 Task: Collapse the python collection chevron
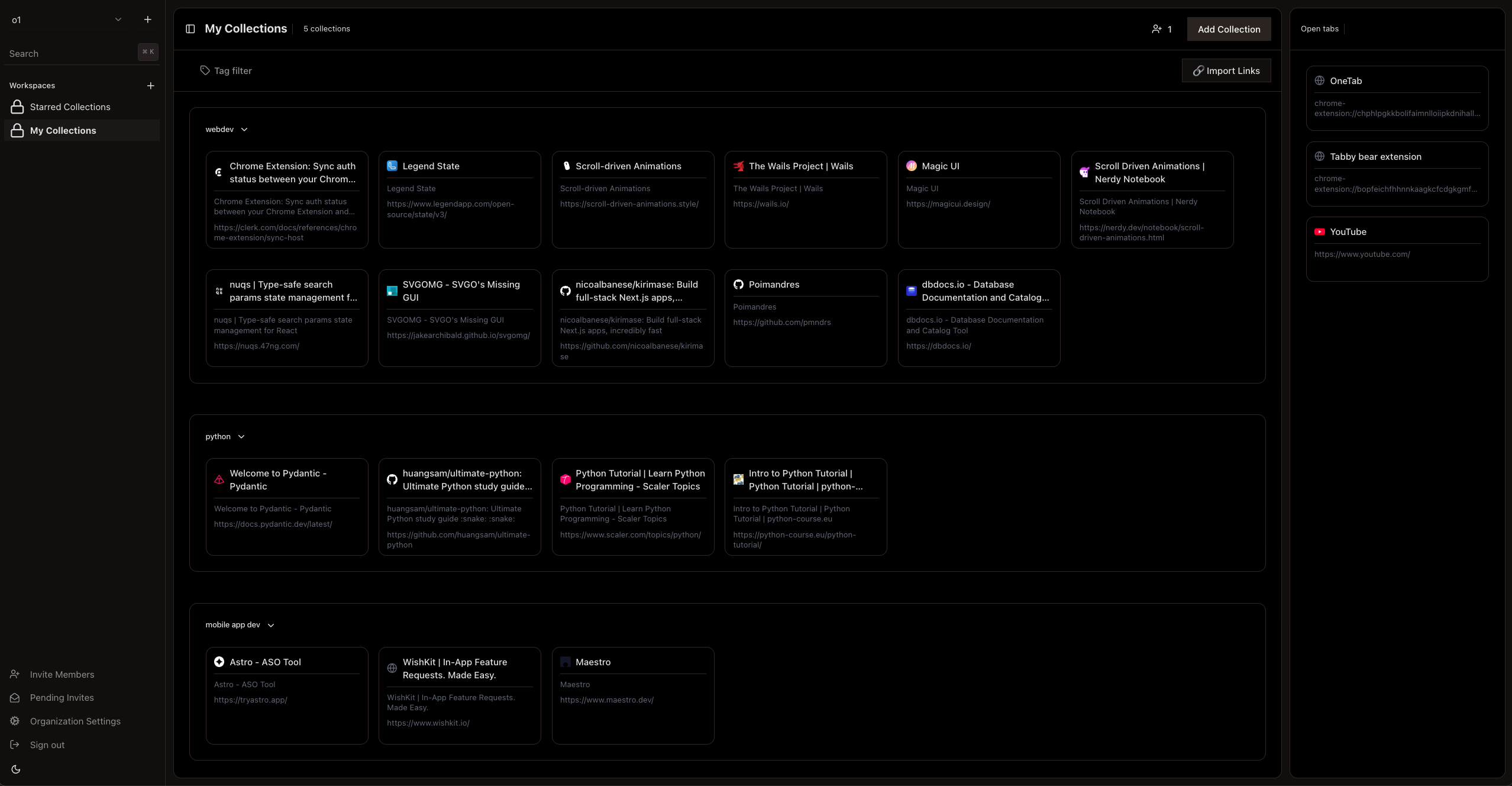(x=241, y=437)
